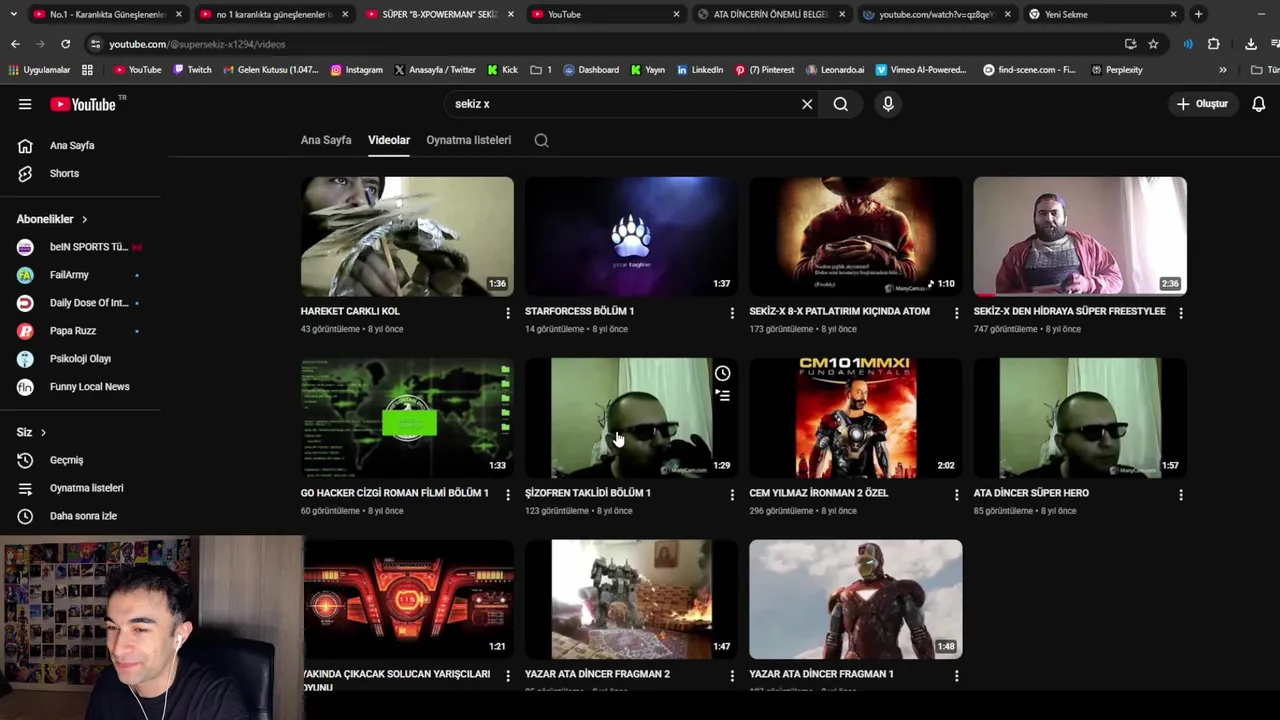This screenshot has height=720, width=1280.
Task: Open beIN SPORTS subscription channel
Action: pos(80,247)
